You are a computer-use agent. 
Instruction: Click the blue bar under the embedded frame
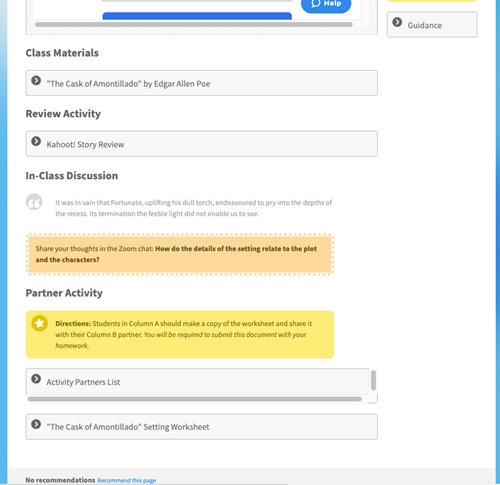coord(197,16)
